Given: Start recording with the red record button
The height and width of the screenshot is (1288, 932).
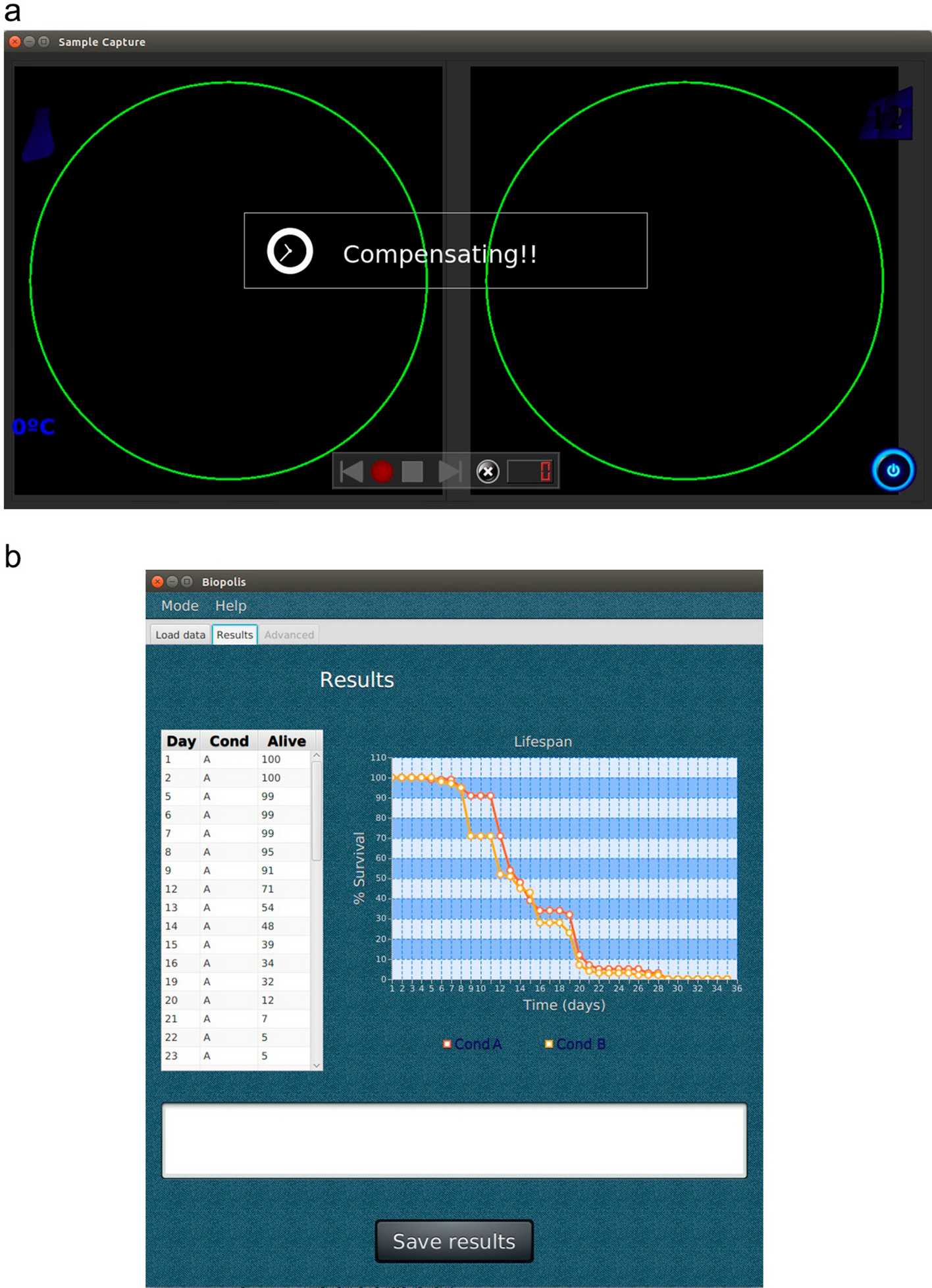Looking at the screenshot, I should [382, 471].
